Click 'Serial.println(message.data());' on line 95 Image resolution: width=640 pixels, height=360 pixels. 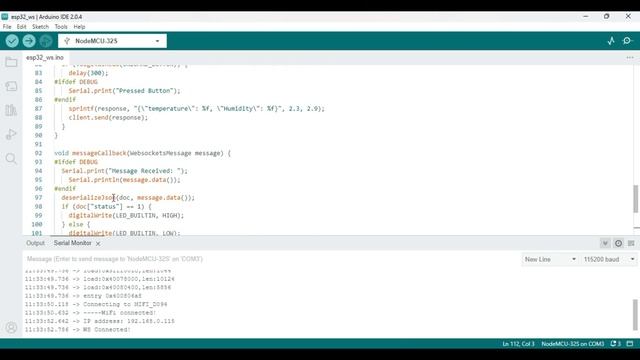(124, 180)
